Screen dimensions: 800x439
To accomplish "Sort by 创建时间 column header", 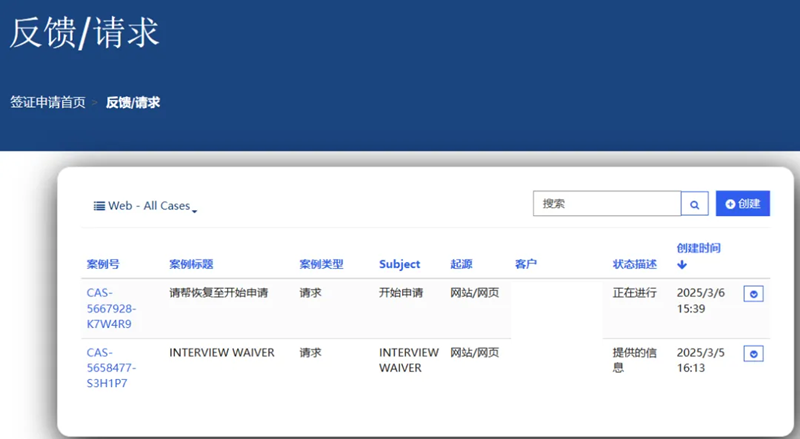I will tap(698, 249).
